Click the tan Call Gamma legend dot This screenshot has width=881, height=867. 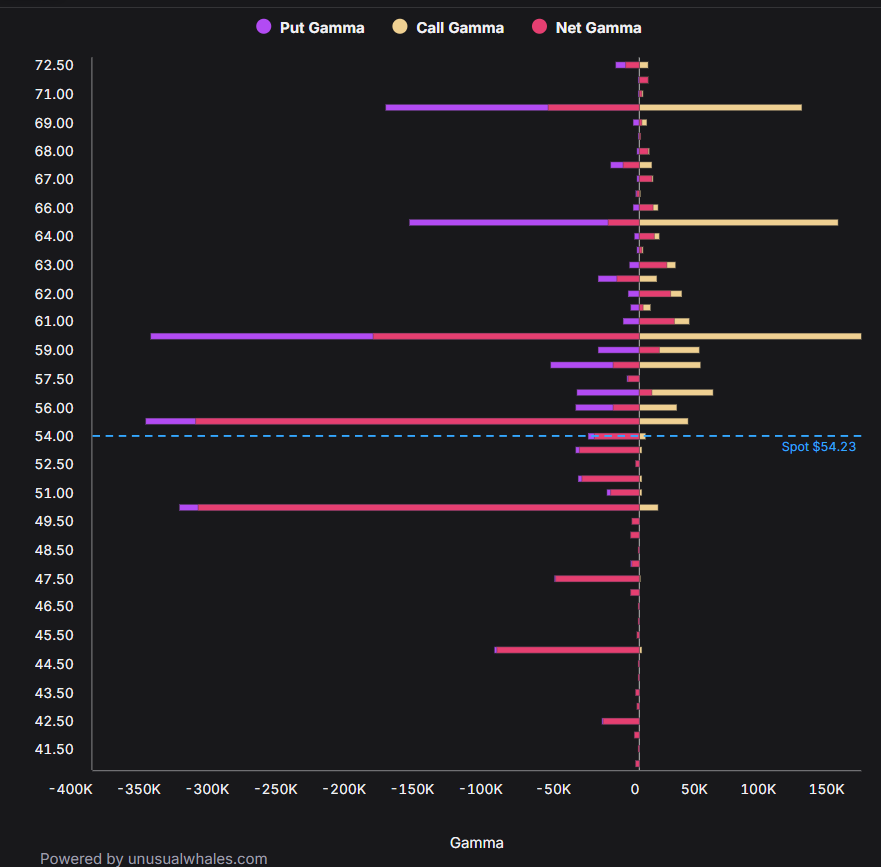click(x=399, y=26)
